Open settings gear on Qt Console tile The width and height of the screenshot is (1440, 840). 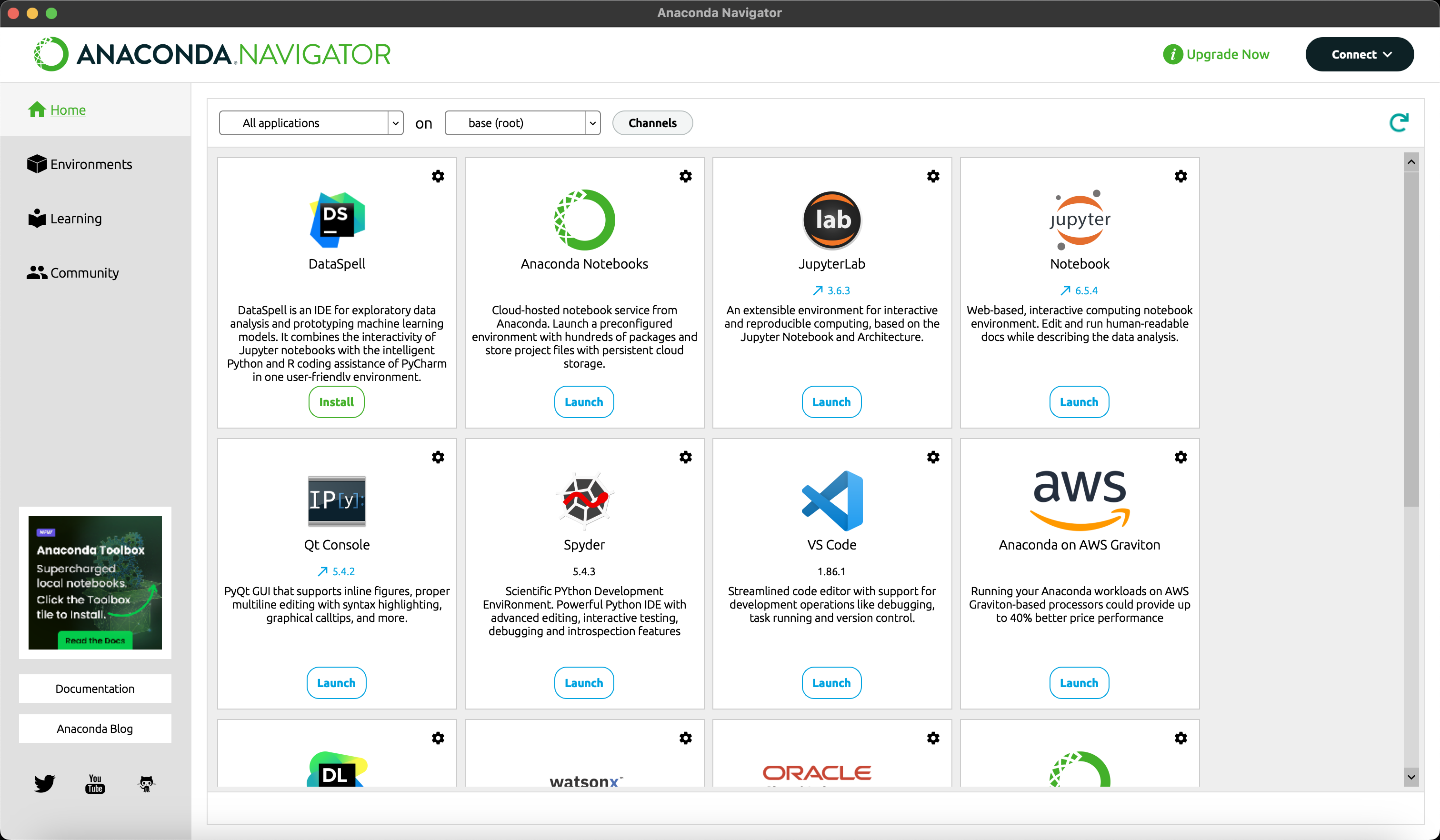coord(438,457)
